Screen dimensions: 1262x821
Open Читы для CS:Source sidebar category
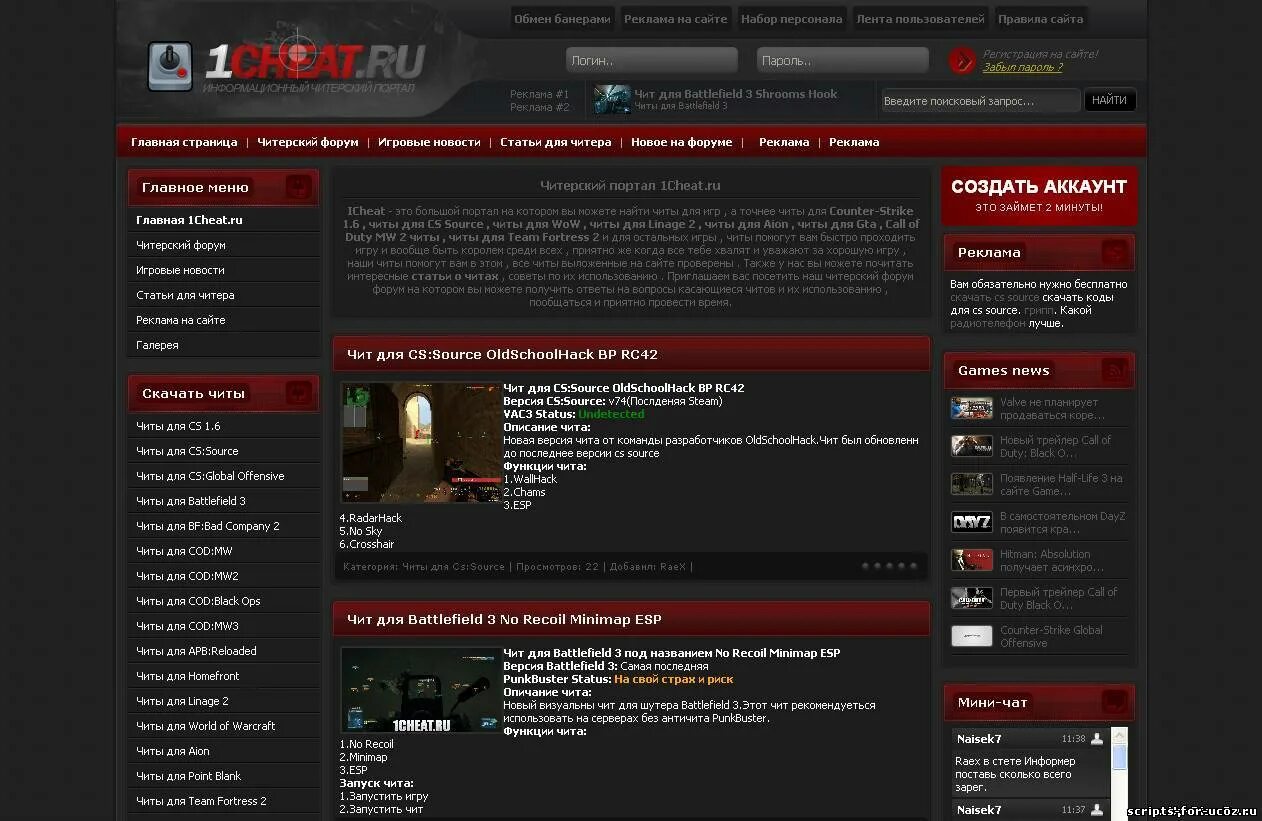coord(187,451)
